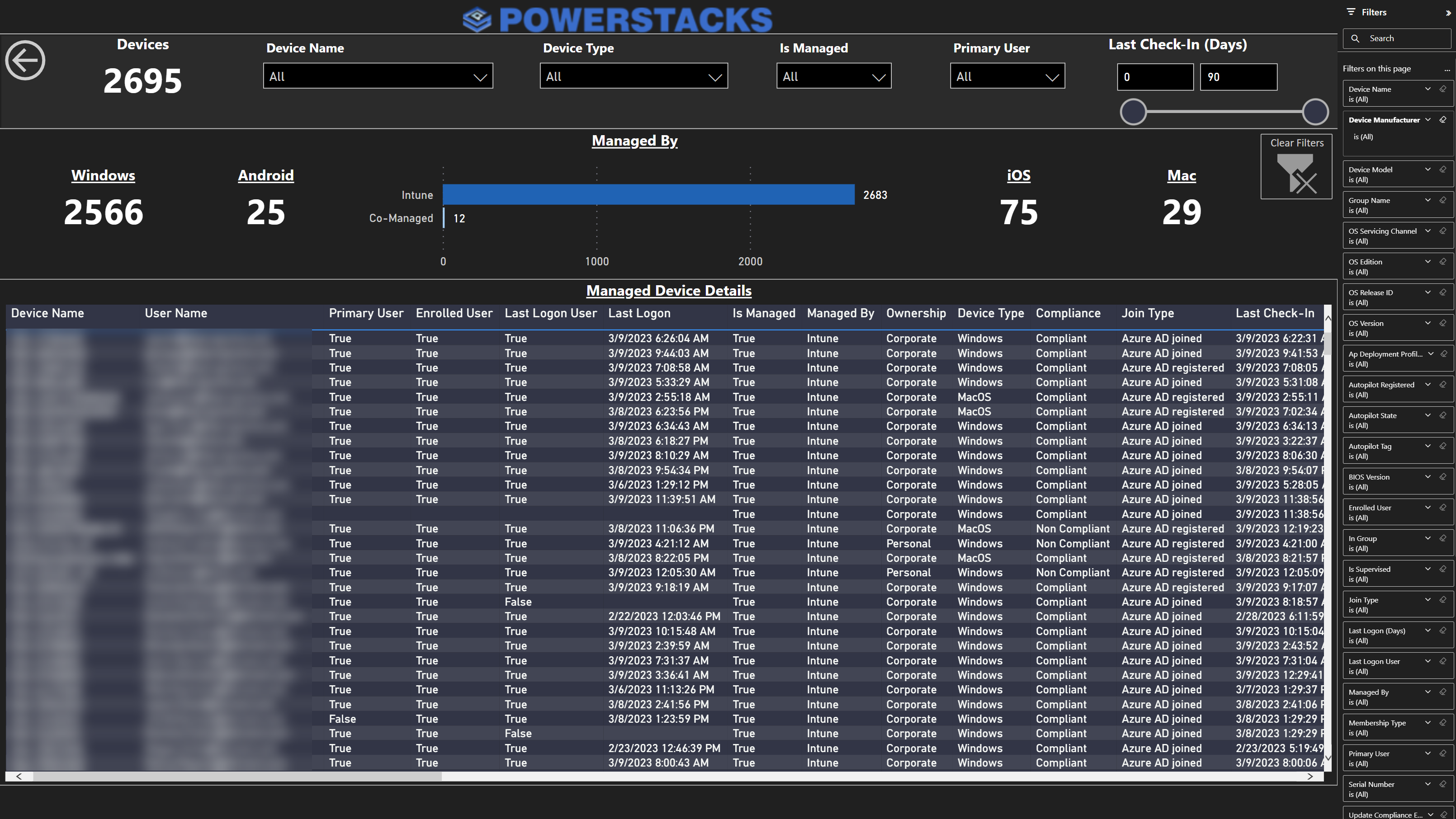This screenshot has height=819, width=1456.
Task: Click the table scroll left arrow
Action: click(19, 777)
